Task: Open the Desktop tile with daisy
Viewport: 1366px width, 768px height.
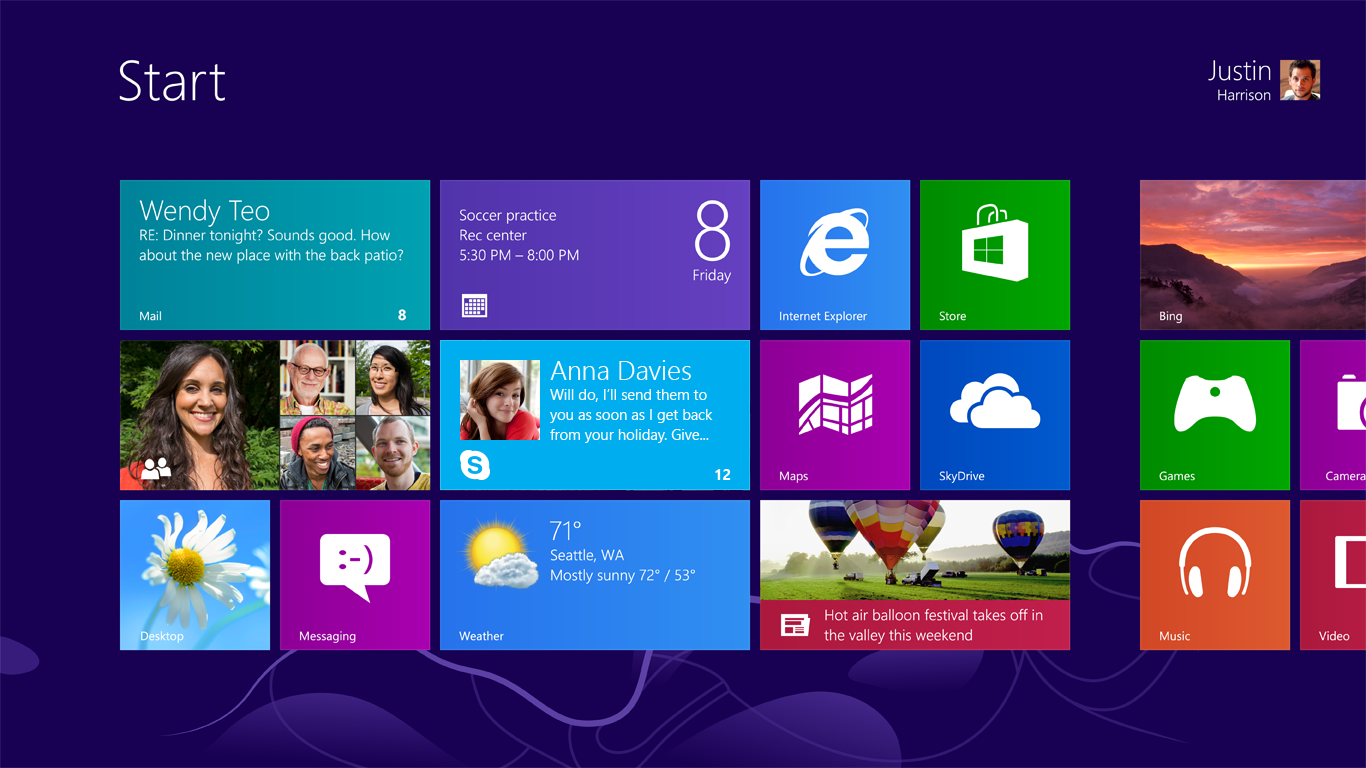Action: coord(195,575)
